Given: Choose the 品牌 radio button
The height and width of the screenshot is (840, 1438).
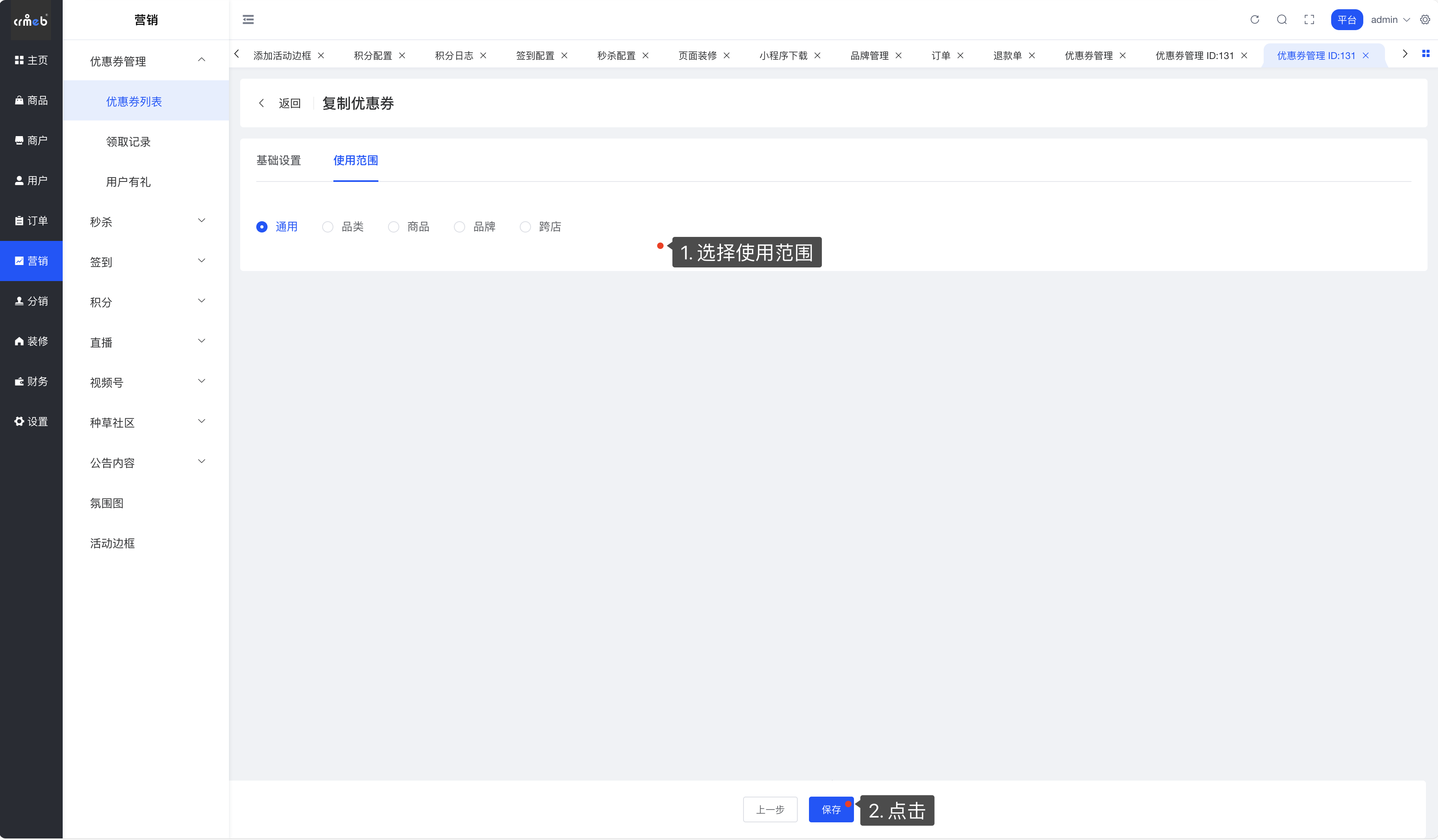Looking at the screenshot, I should click(460, 226).
